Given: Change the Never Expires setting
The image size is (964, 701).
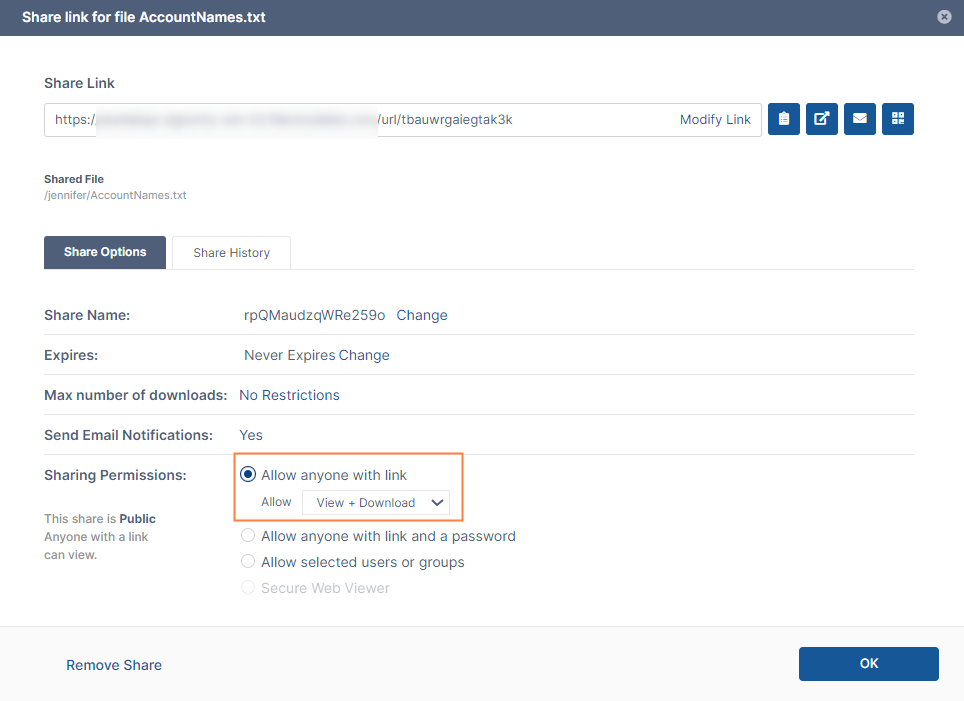Looking at the screenshot, I should tap(364, 355).
